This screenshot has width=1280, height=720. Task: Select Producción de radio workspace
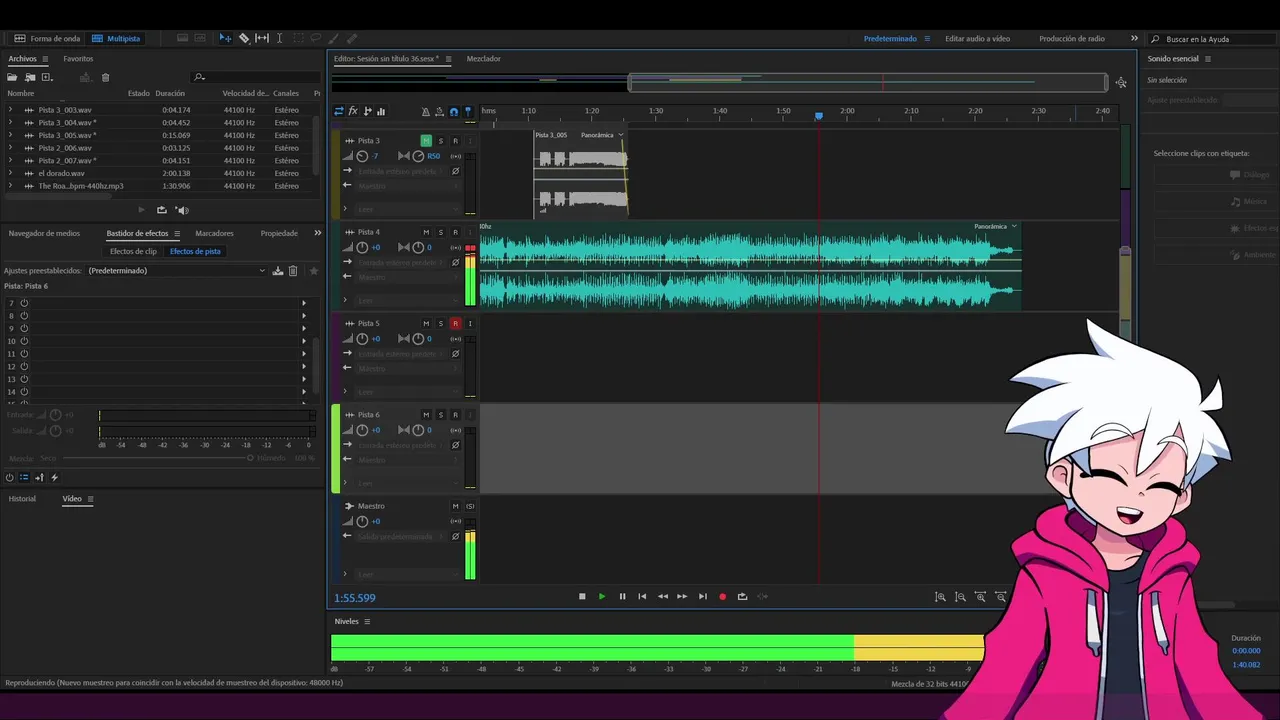[x=1072, y=38]
